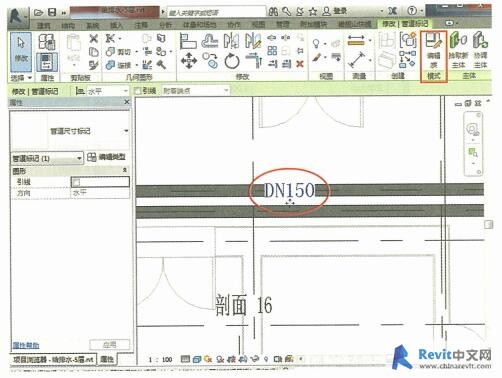Select the Align tool
The height and width of the screenshot is (378, 502).
tap(188, 41)
